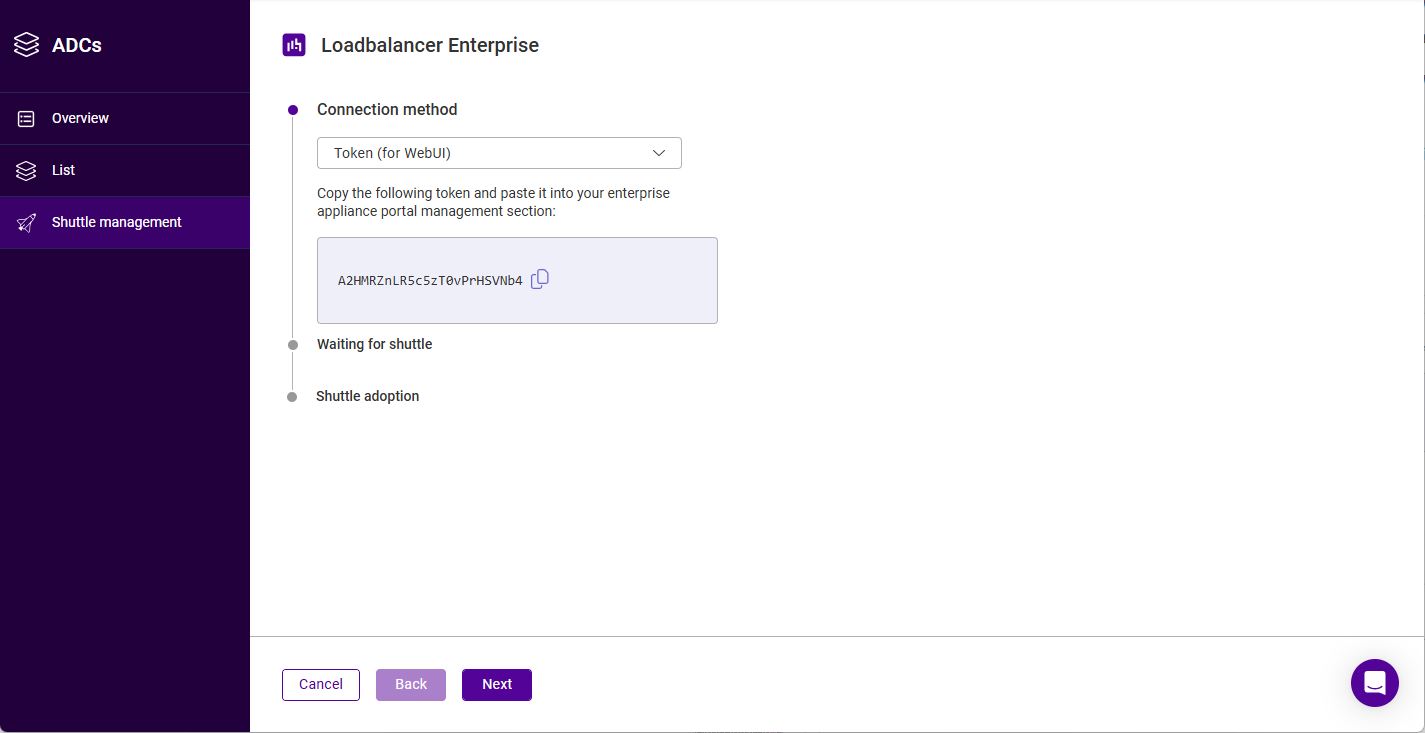Click the Connection method step bullet

pyautogui.click(x=293, y=109)
